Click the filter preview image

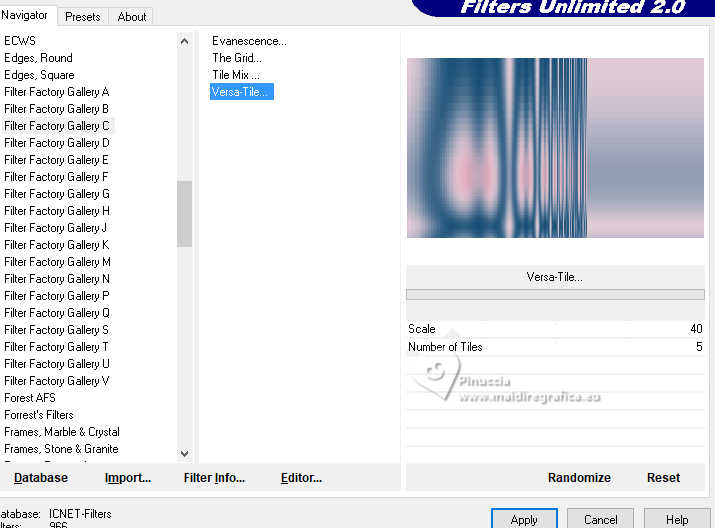[555, 148]
